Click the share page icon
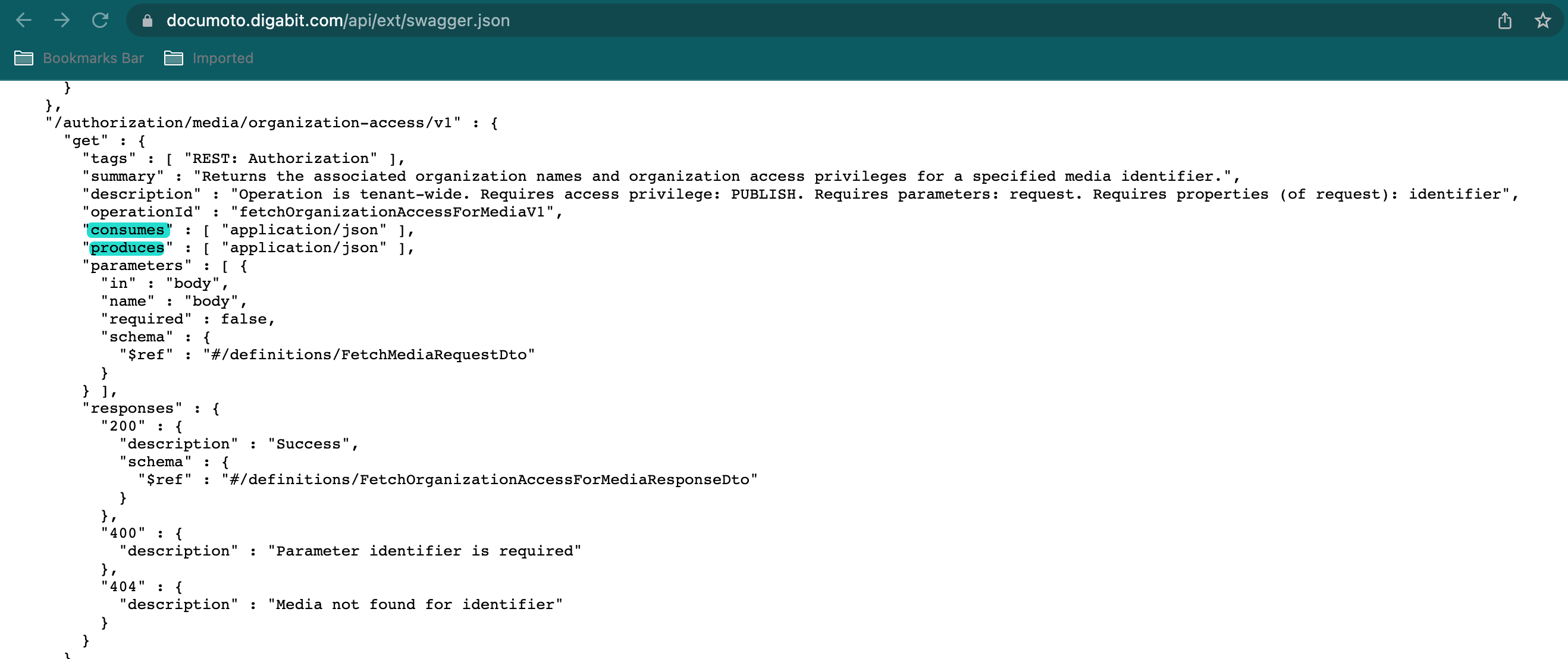This screenshot has width=1568, height=659. [1504, 21]
